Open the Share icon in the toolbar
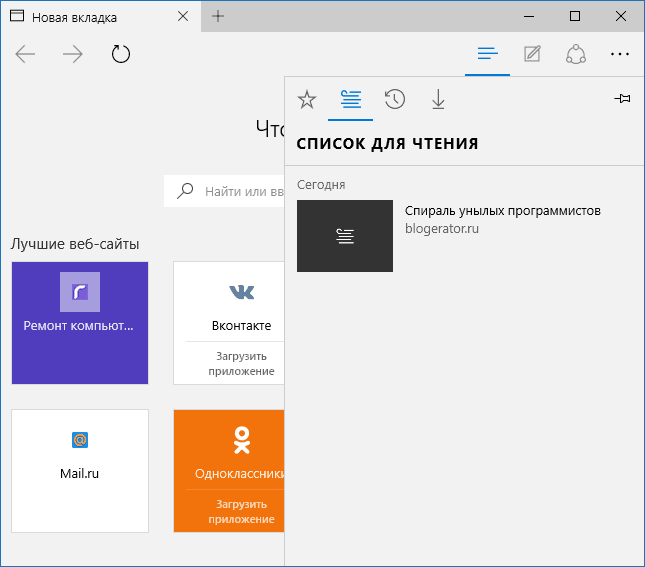The width and height of the screenshot is (645, 567). click(x=576, y=54)
